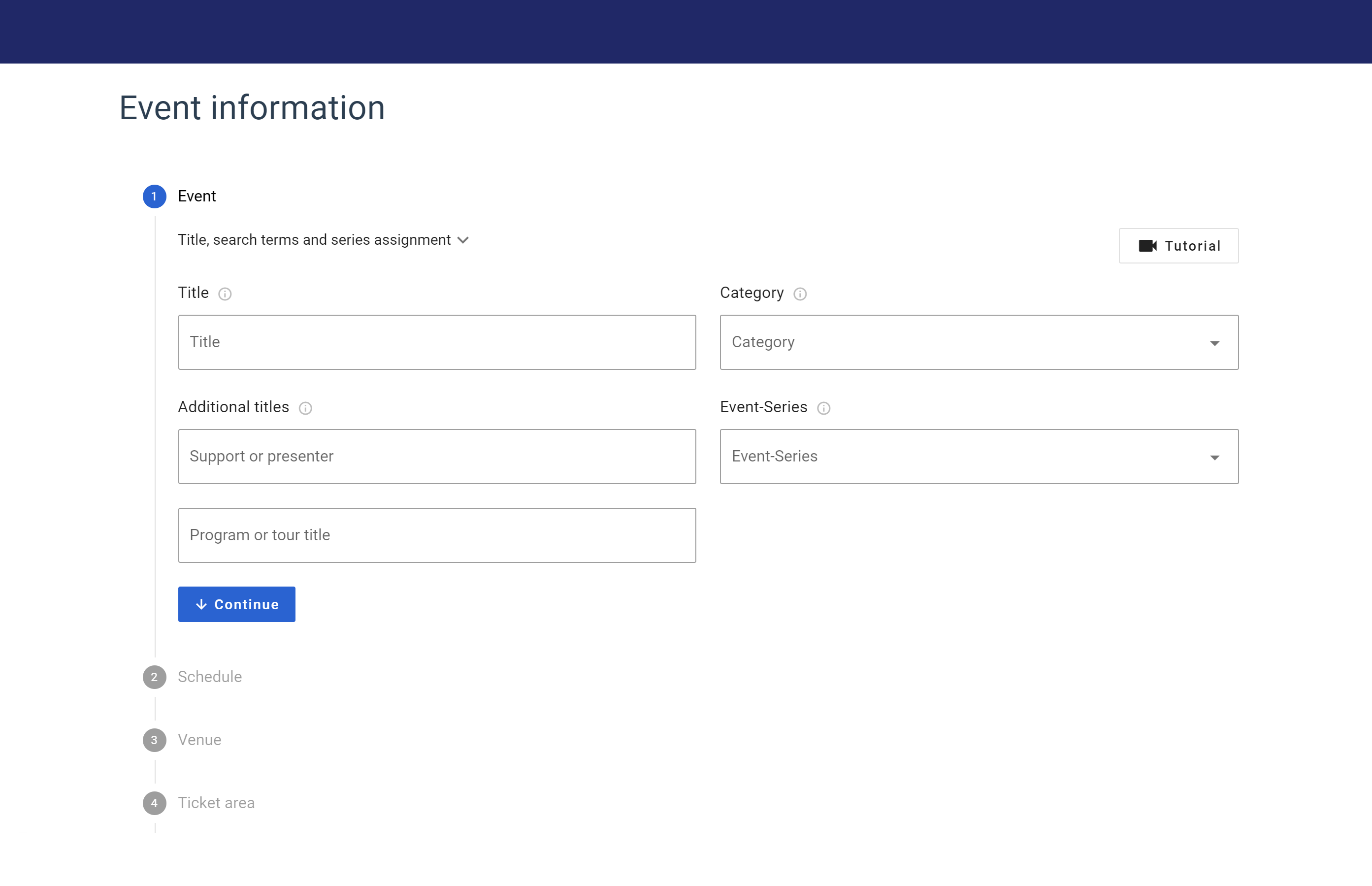Click the video camera icon on Tutorial
The width and height of the screenshot is (1372, 886).
coord(1147,246)
